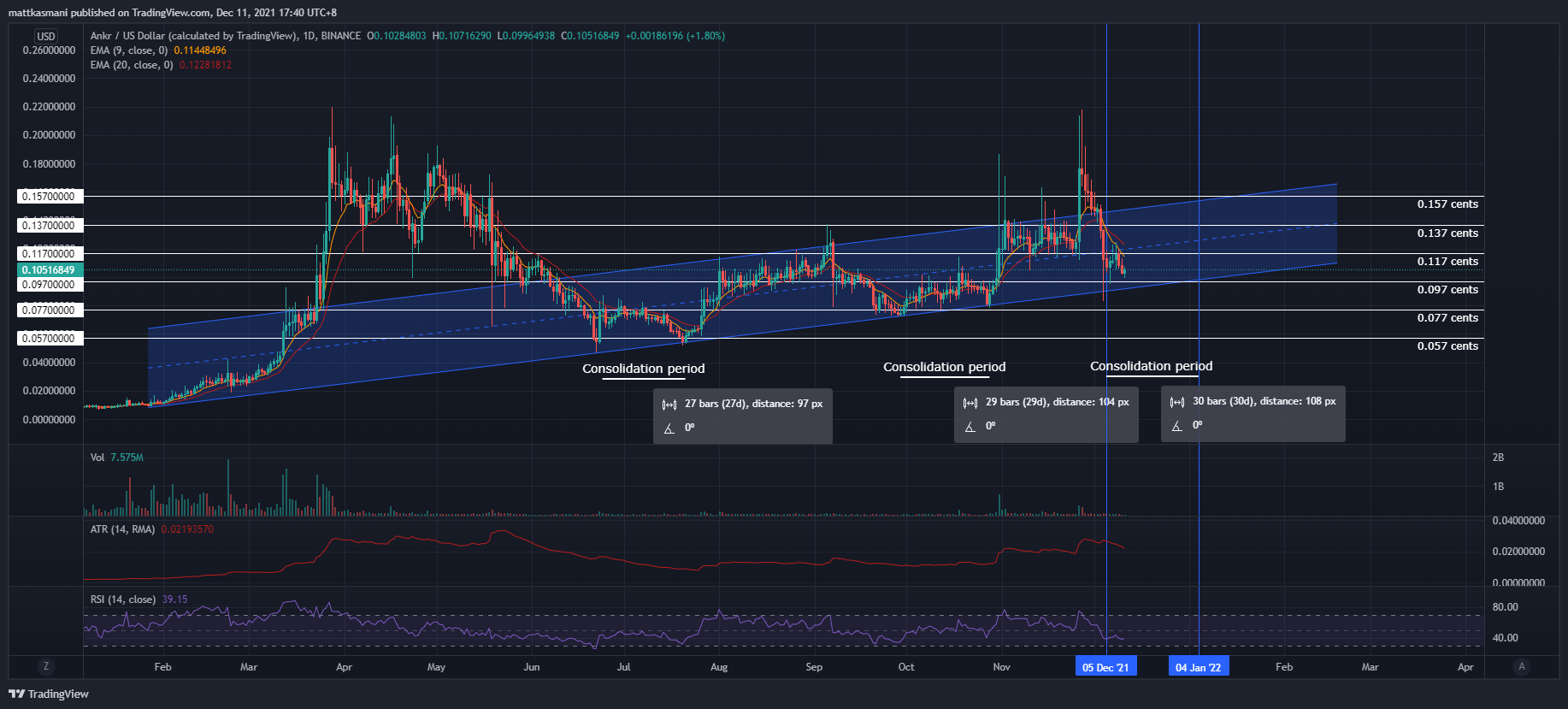
Task: Select the "0.097 cents" annotation
Action: [1447, 290]
